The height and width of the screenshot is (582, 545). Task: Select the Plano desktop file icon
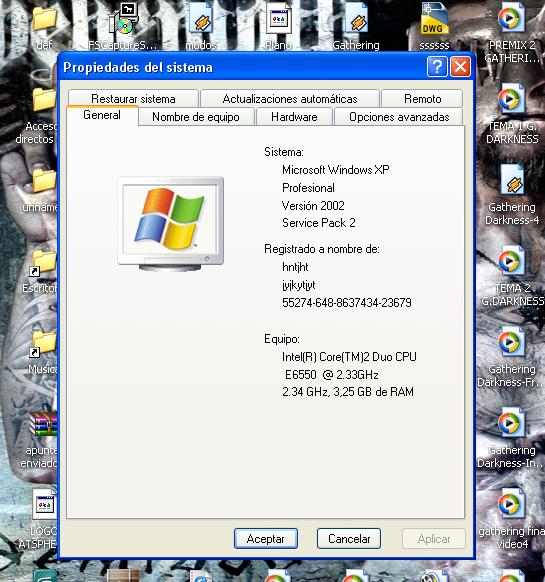coord(278,19)
